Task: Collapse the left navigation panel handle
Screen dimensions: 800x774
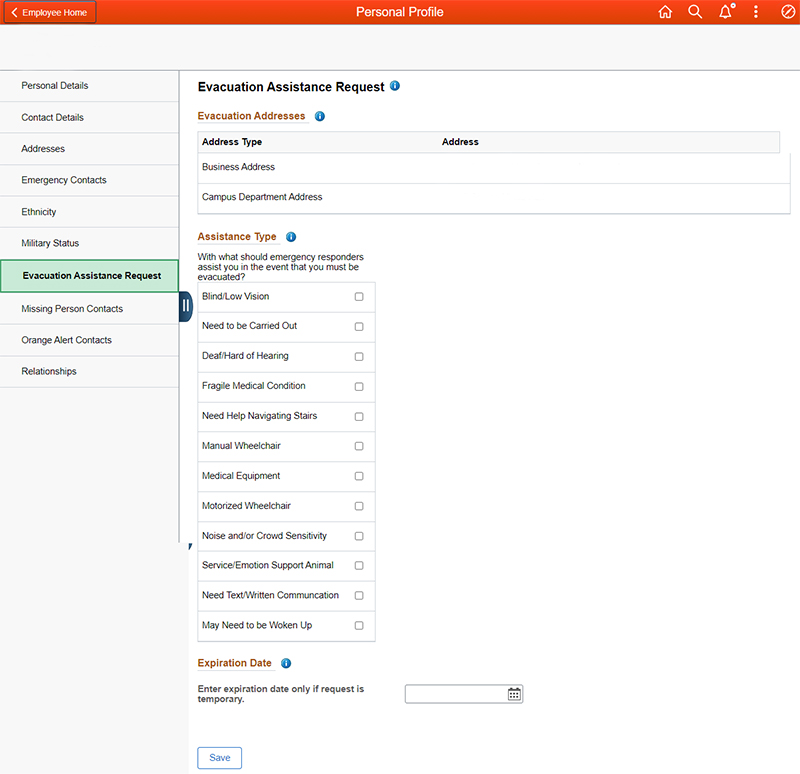Action: coord(185,306)
